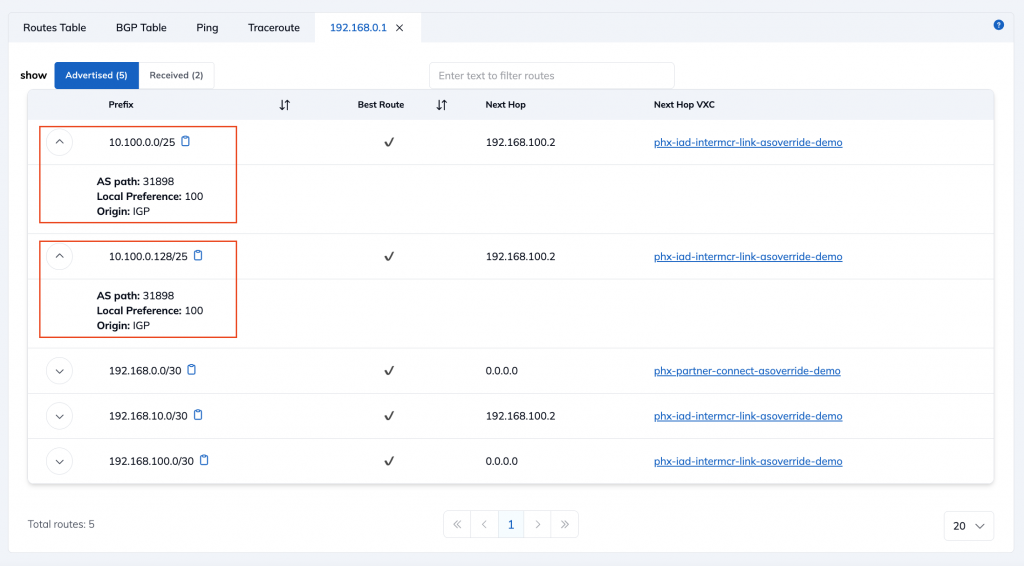This screenshot has width=1024, height=566.
Task: Go to last page of routes
Action: 565,524
